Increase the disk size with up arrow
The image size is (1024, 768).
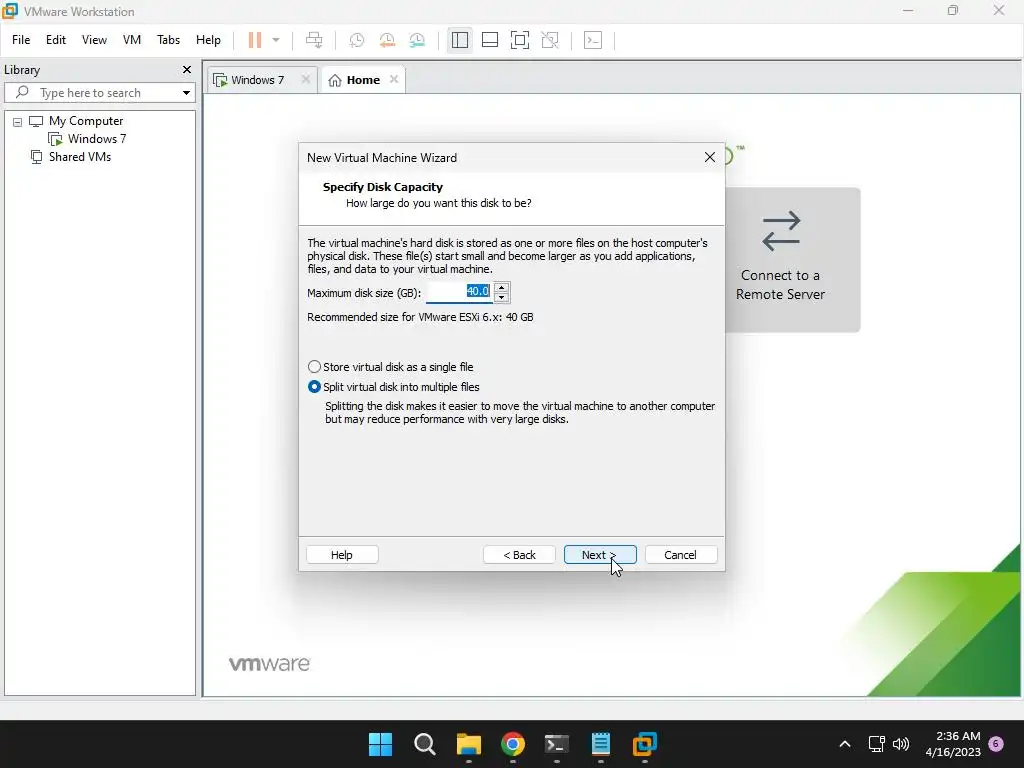[x=502, y=287]
